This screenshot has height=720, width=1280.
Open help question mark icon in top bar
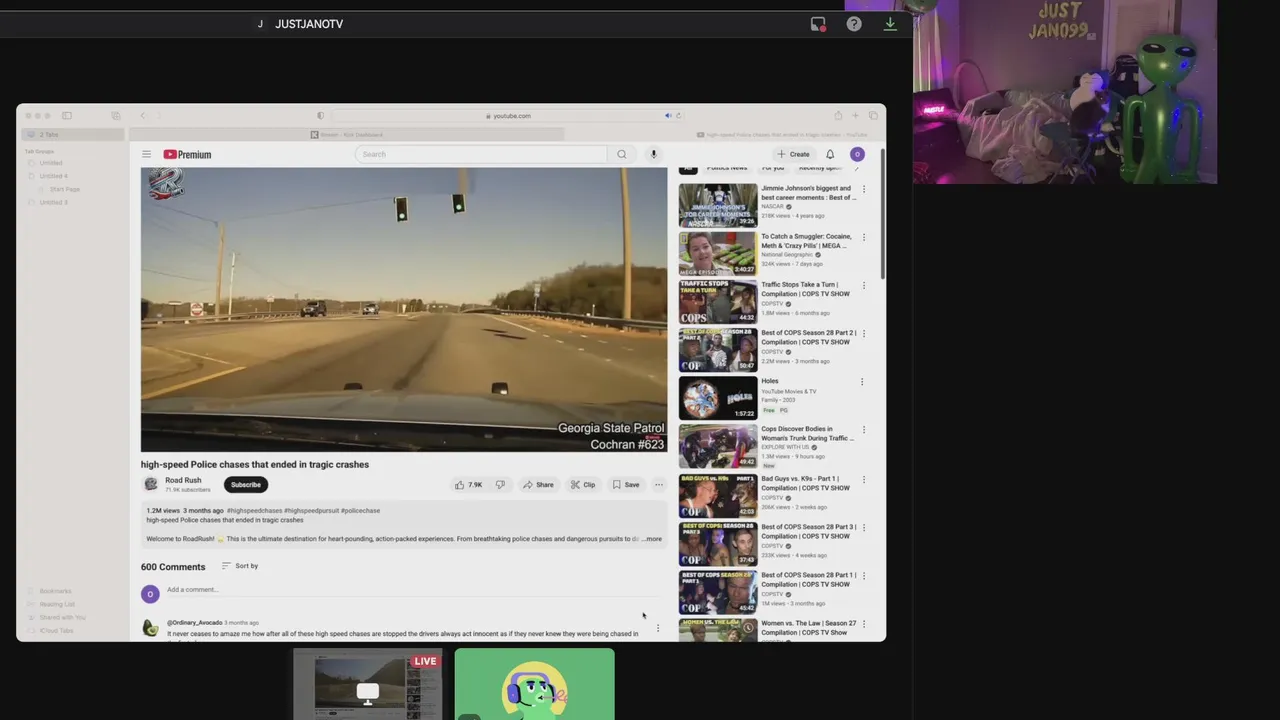854,24
